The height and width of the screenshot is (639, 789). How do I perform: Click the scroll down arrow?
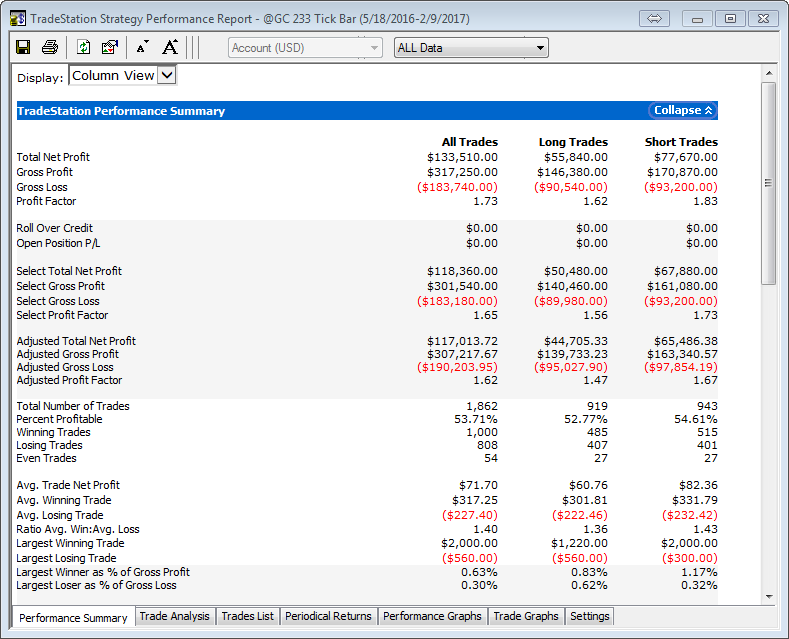769,597
